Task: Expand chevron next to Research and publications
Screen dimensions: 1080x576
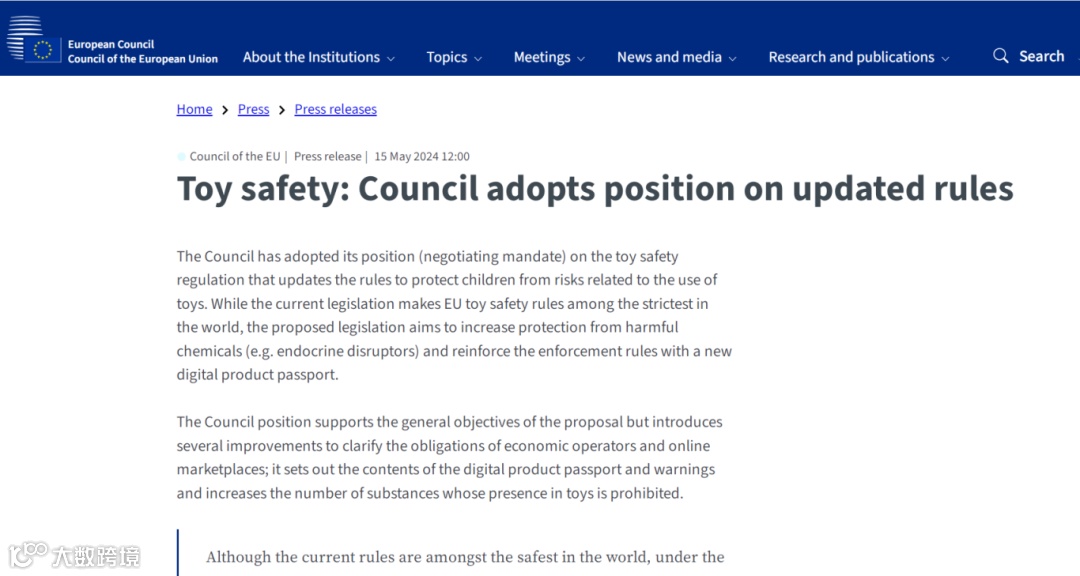Action: [x=945, y=59]
